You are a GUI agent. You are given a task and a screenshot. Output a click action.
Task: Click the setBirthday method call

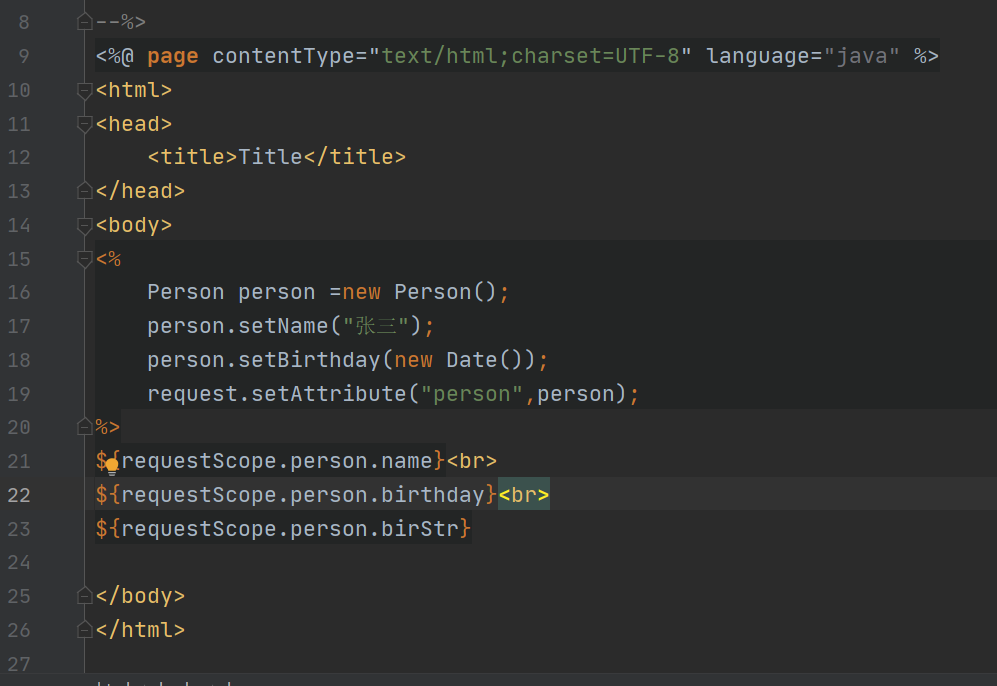pos(309,360)
